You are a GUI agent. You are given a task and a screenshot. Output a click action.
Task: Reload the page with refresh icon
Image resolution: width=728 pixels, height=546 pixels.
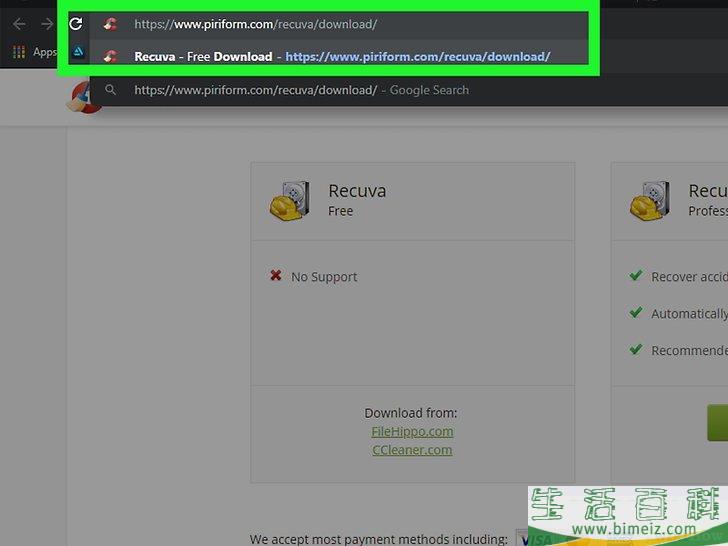point(76,24)
